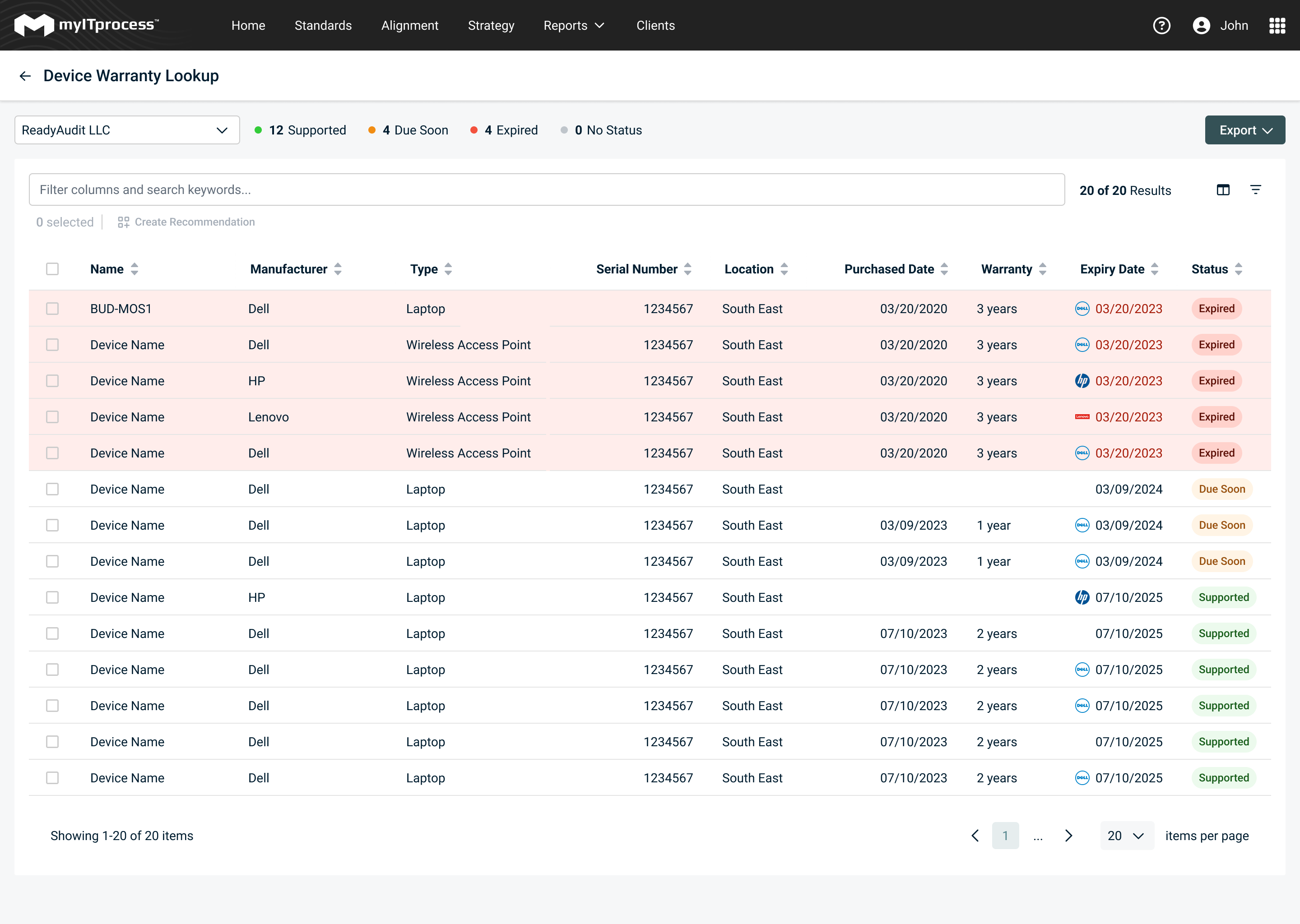Image resolution: width=1300 pixels, height=924 pixels.
Task: Click the column layout toggle icon
Action: click(x=1223, y=190)
